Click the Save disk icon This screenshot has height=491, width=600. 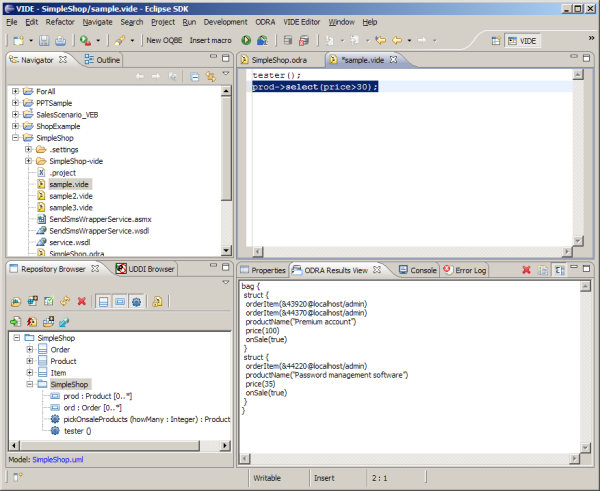[44, 40]
